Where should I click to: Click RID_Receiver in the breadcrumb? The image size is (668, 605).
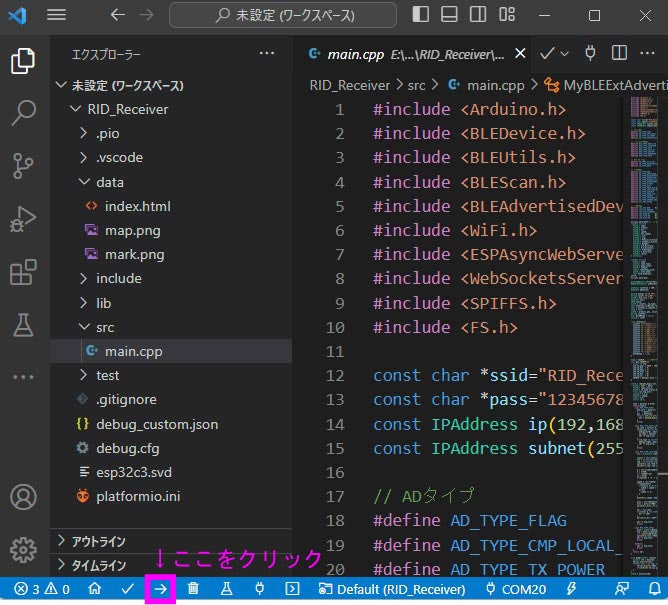[x=349, y=86]
